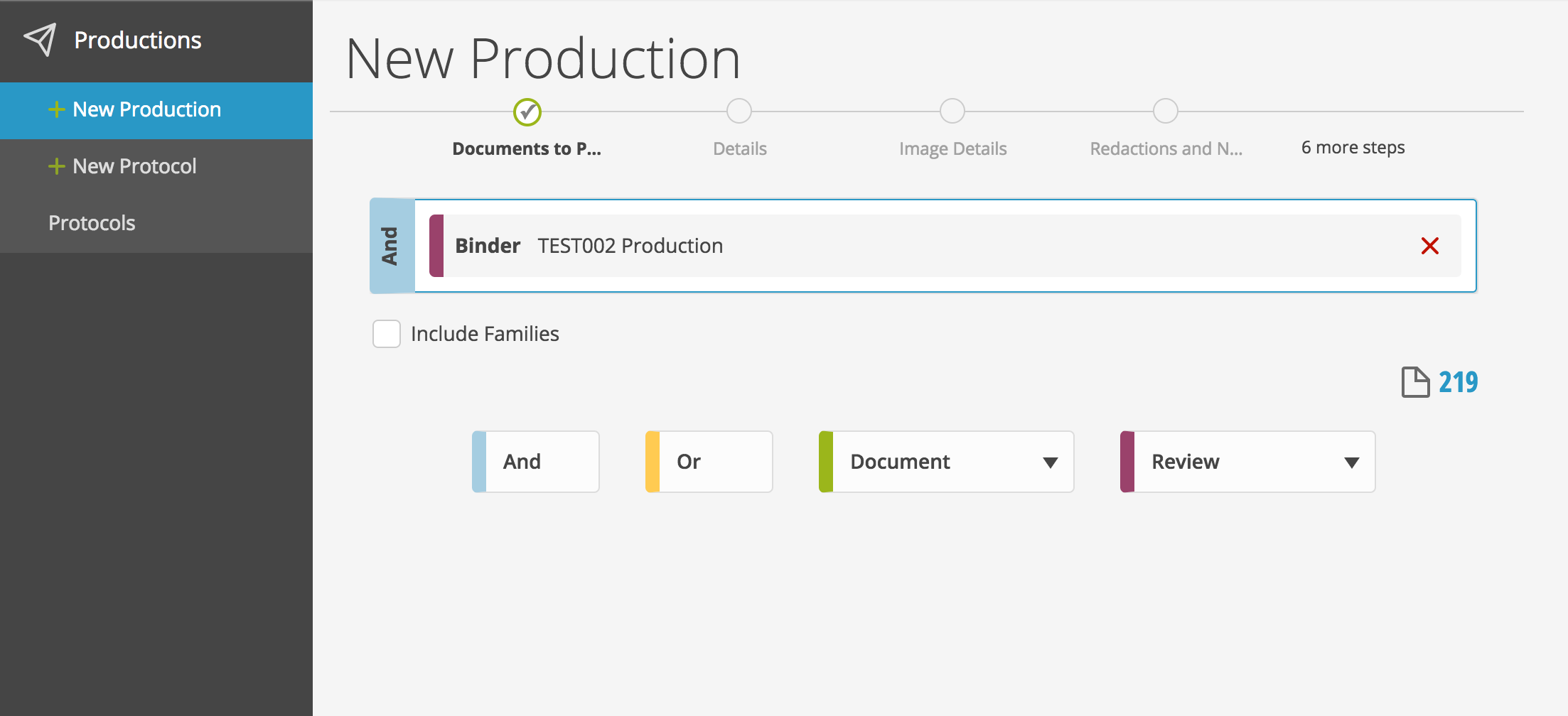Screen dimensions: 1568x716
Task: Click the vertical And group tab
Action: [392, 246]
